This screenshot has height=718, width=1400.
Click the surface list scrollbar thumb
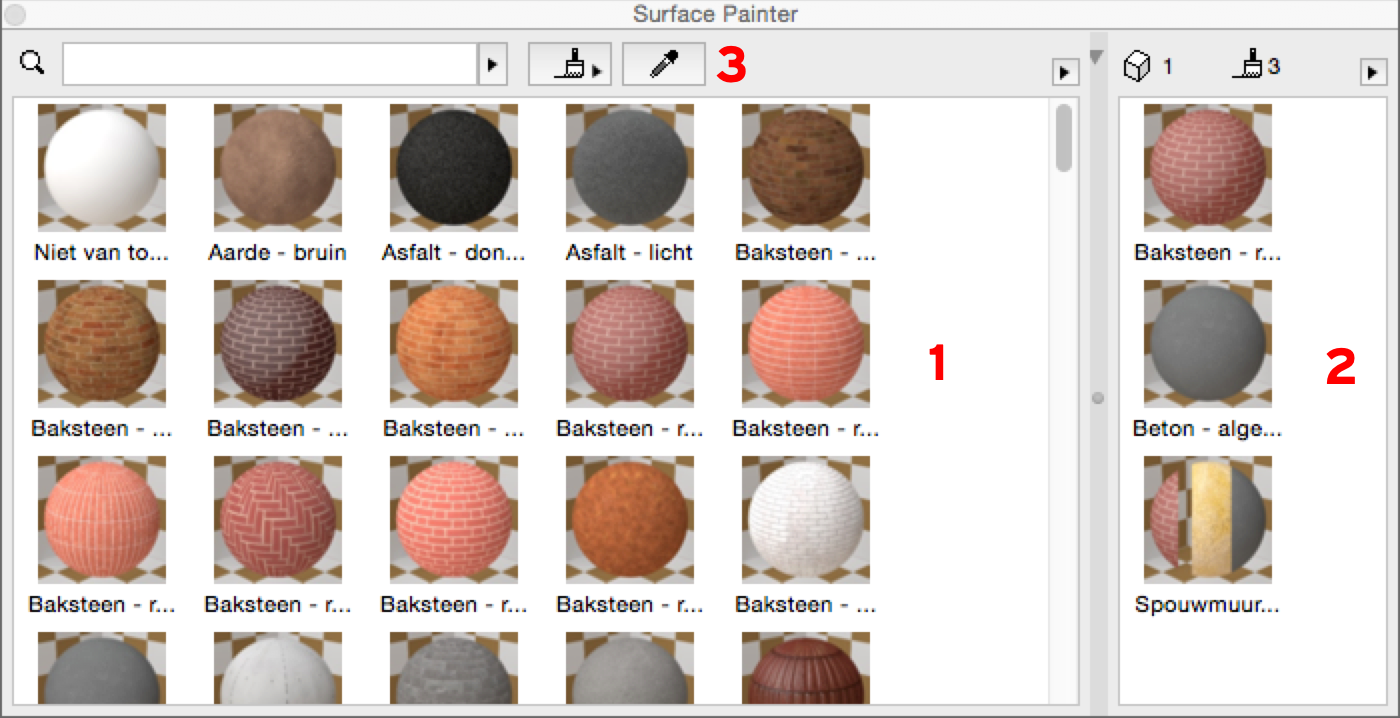(x=1064, y=138)
